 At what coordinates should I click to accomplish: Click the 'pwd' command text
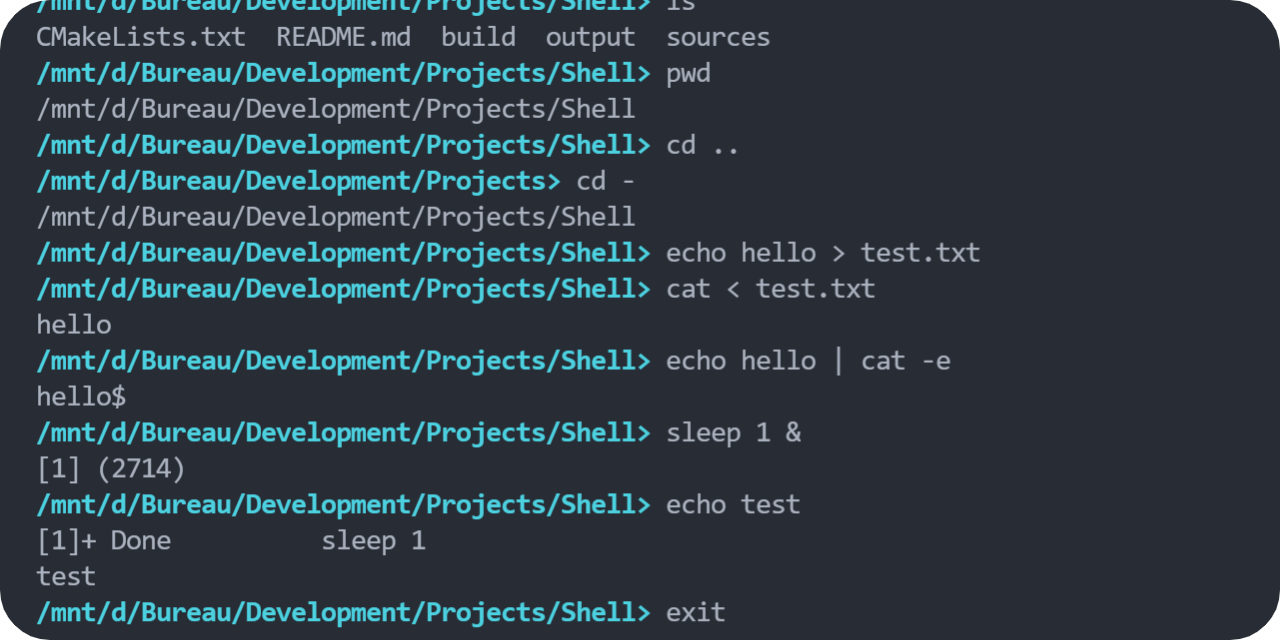point(689,74)
